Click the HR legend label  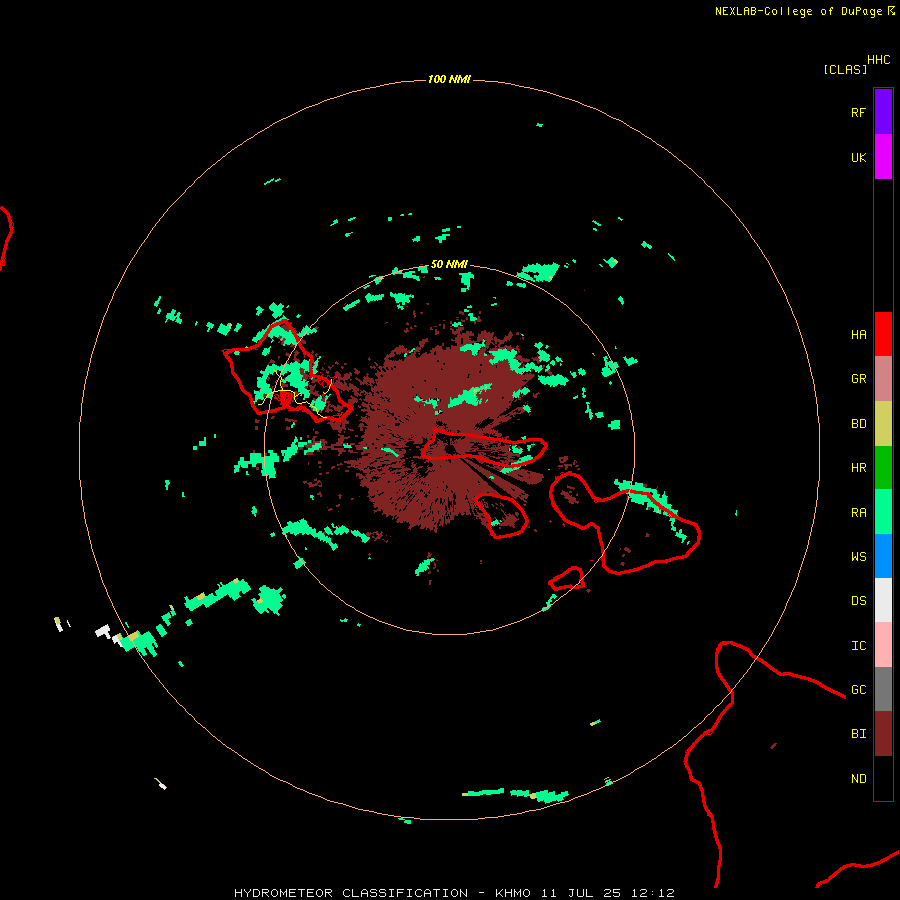pyautogui.click(x=858, y=468)
